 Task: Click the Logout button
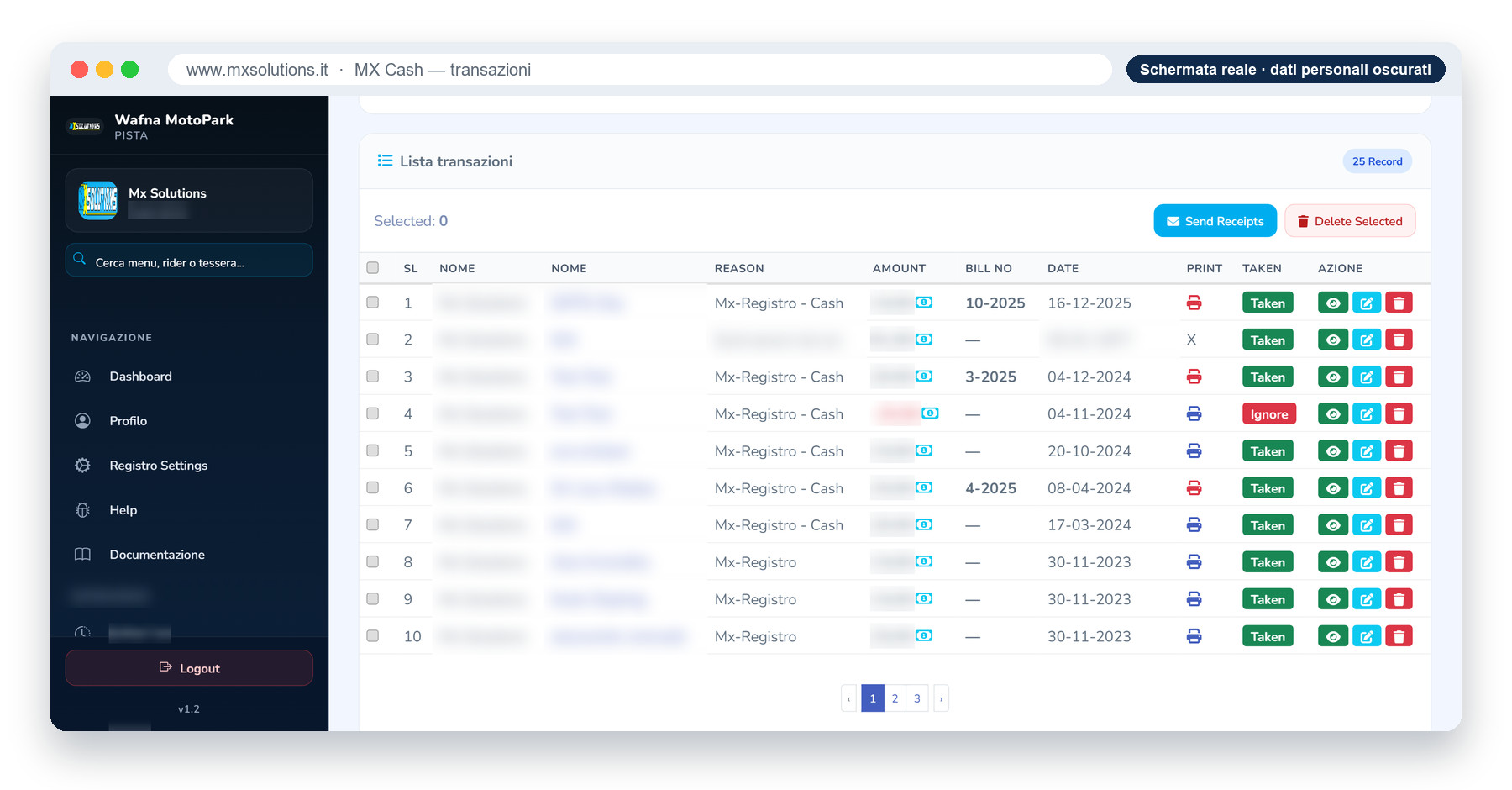point(189,668)
